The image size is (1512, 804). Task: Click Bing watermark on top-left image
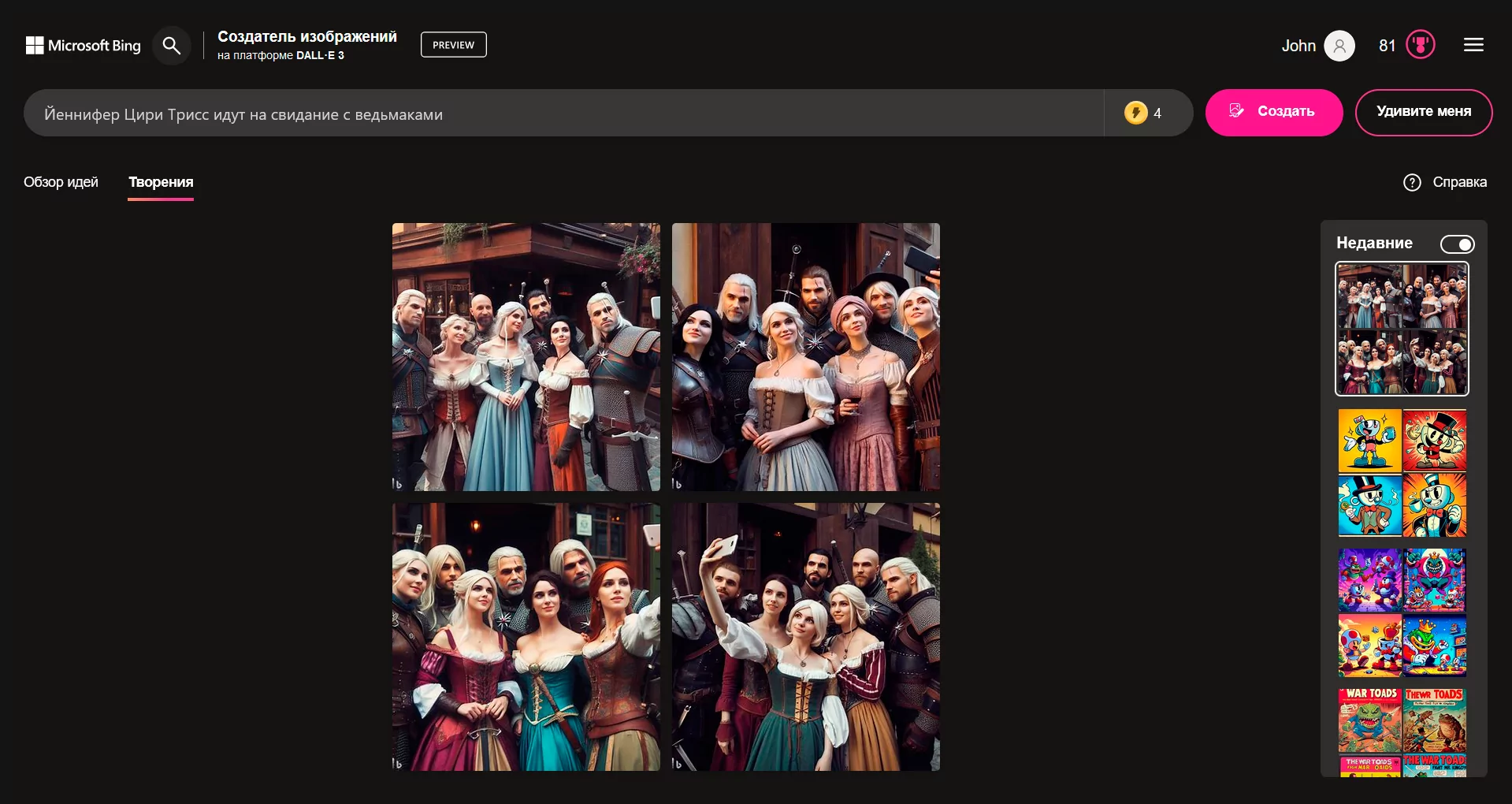tap(398, 483)
